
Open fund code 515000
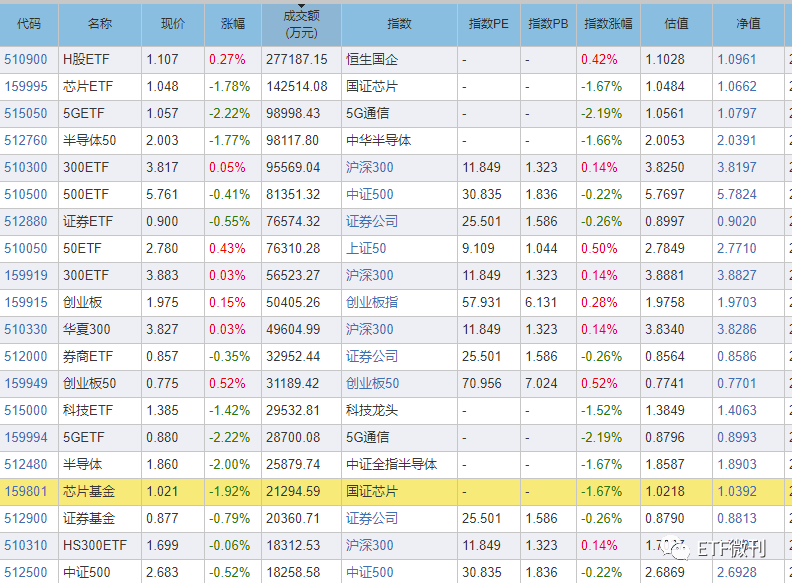[26, 410]
